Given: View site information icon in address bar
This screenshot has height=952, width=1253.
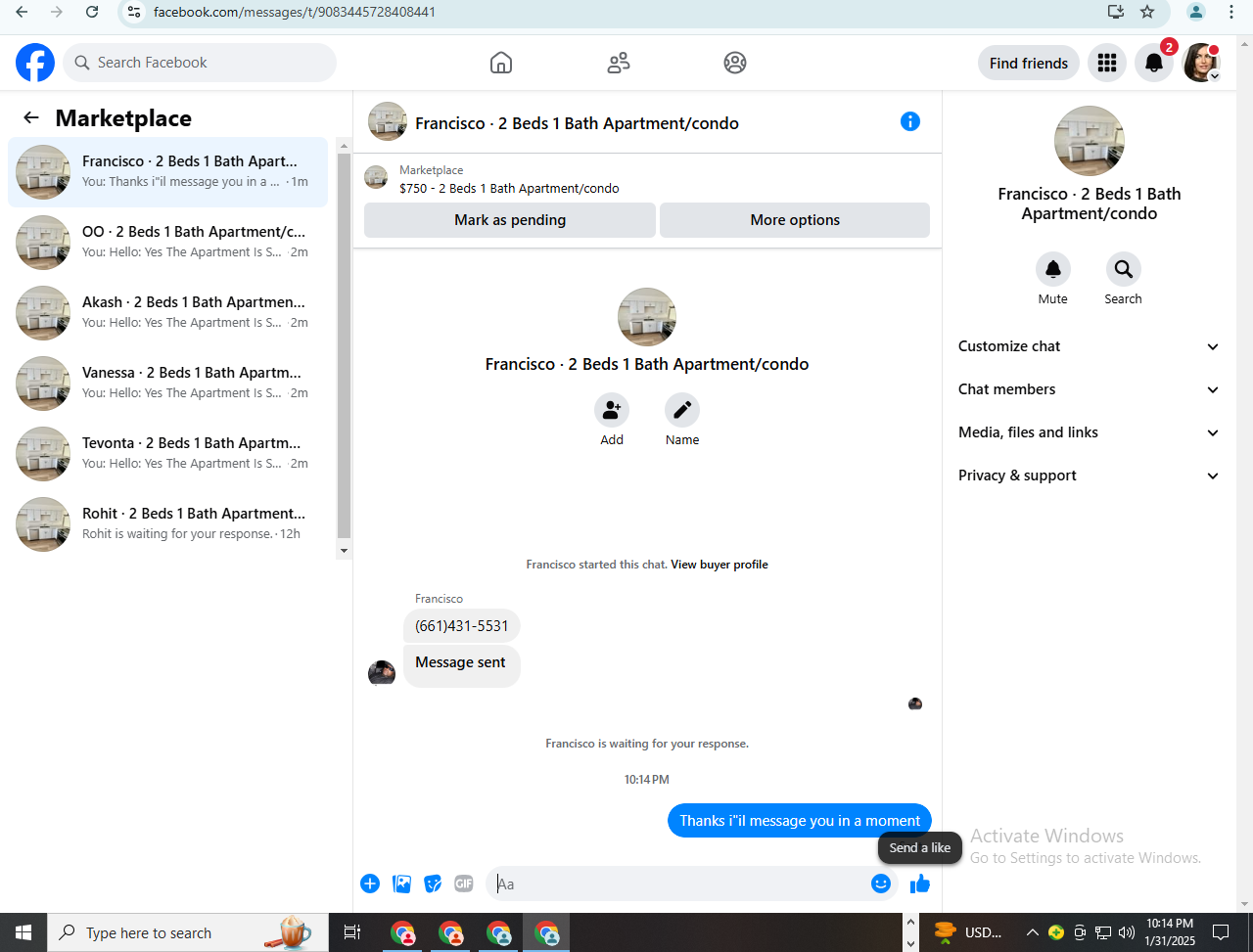Looking at the screenshot, I should click(x=135, y=12).
